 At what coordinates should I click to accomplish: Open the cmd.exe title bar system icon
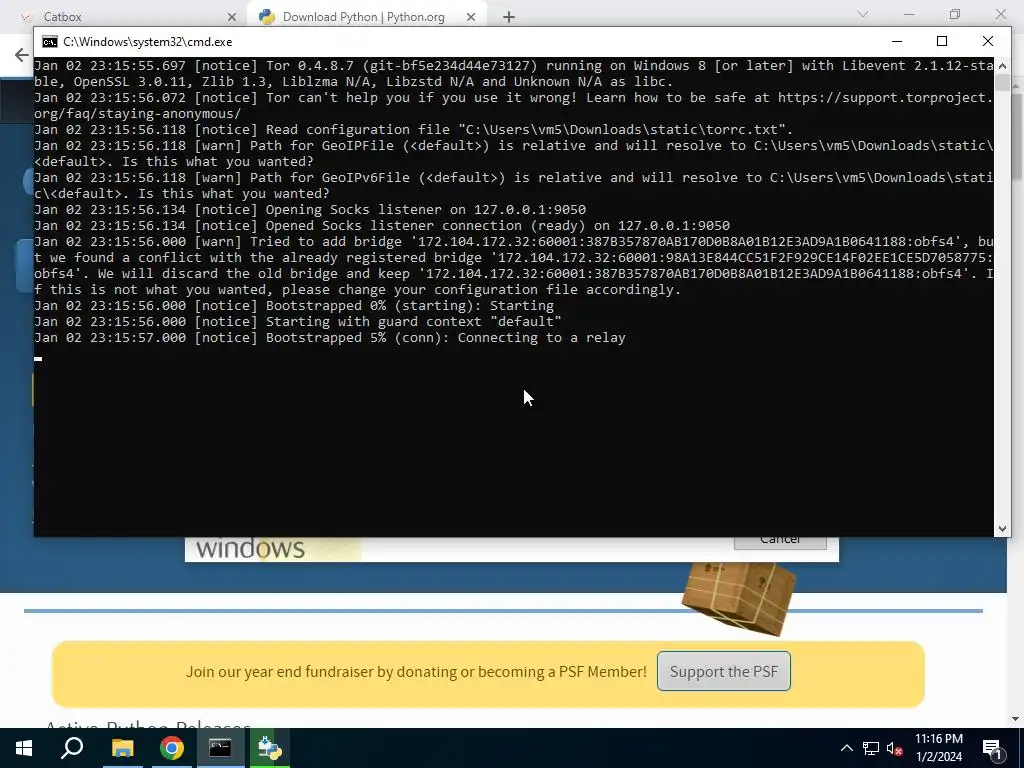point(50,42)
